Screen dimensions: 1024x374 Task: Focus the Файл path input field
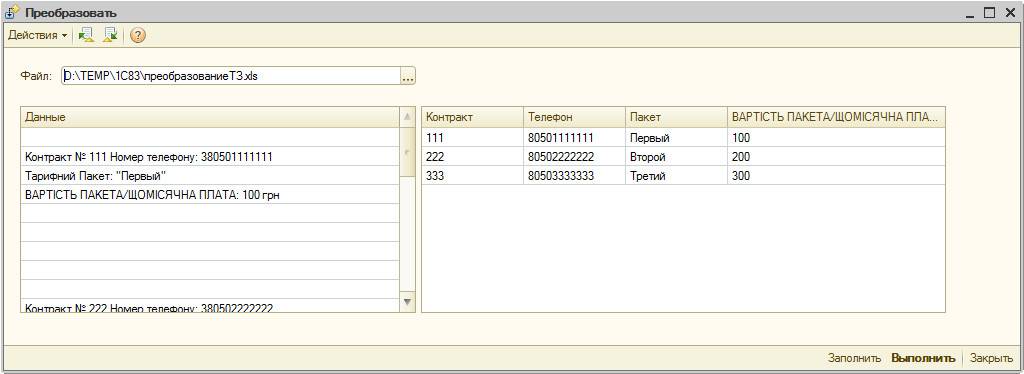pos(231,76)
